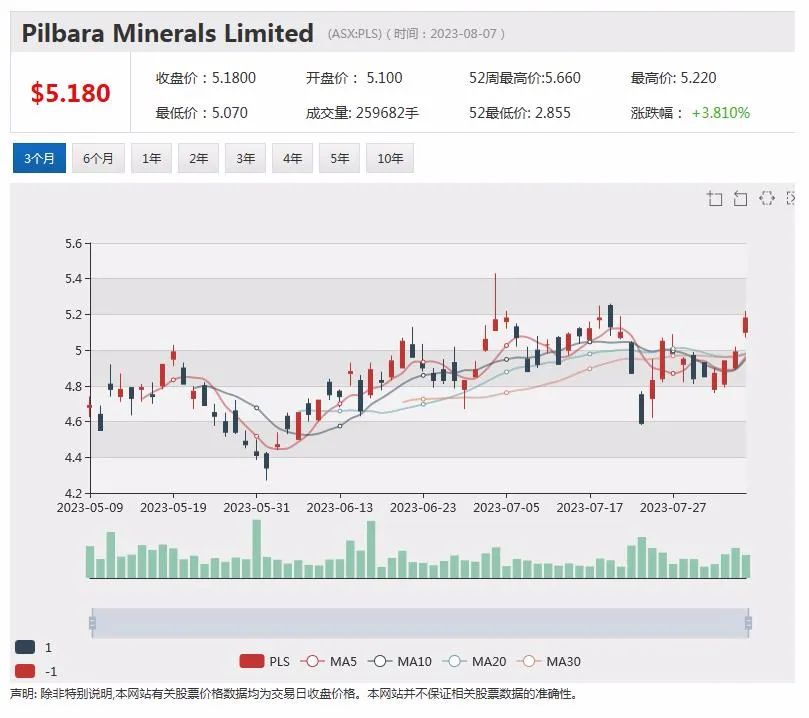809x718 pixels.
Task: Select the 3个月 time range tab
Action: pyautogui.click(x=39, y=158)
